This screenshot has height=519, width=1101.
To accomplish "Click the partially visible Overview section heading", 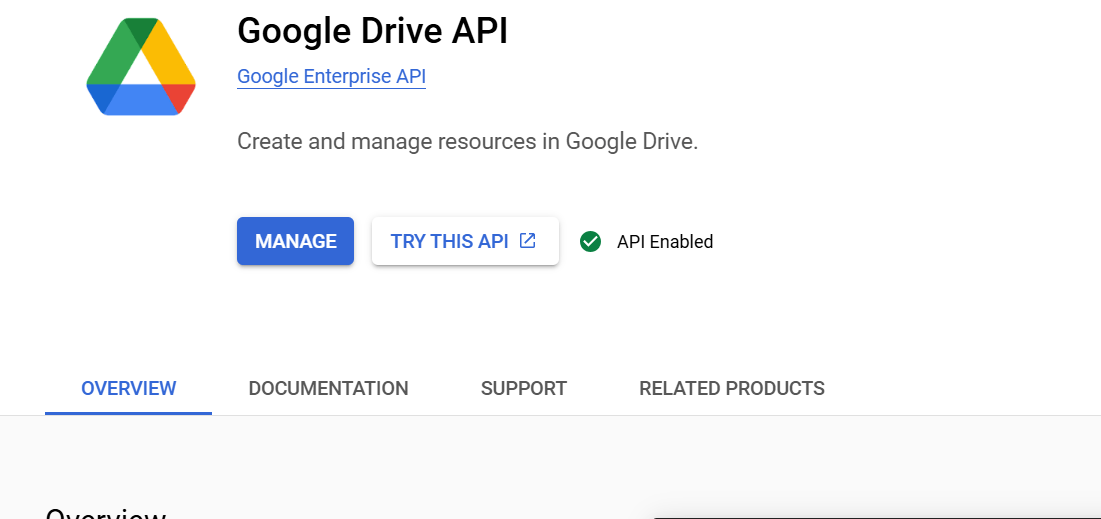I will click(x=105, y=513).
